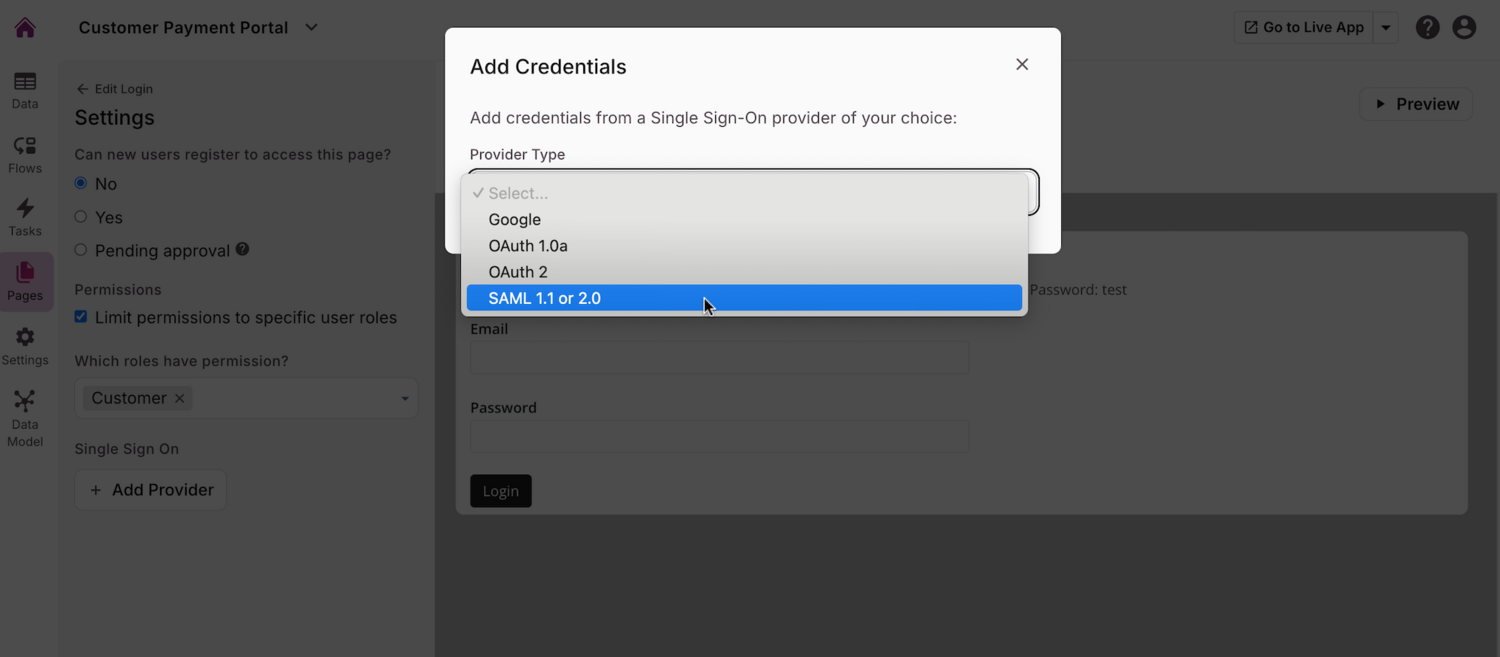Toggle Limit permissions to specific user roles
The height and width of the screenshot is (657, 1500).
pos(81,317)
